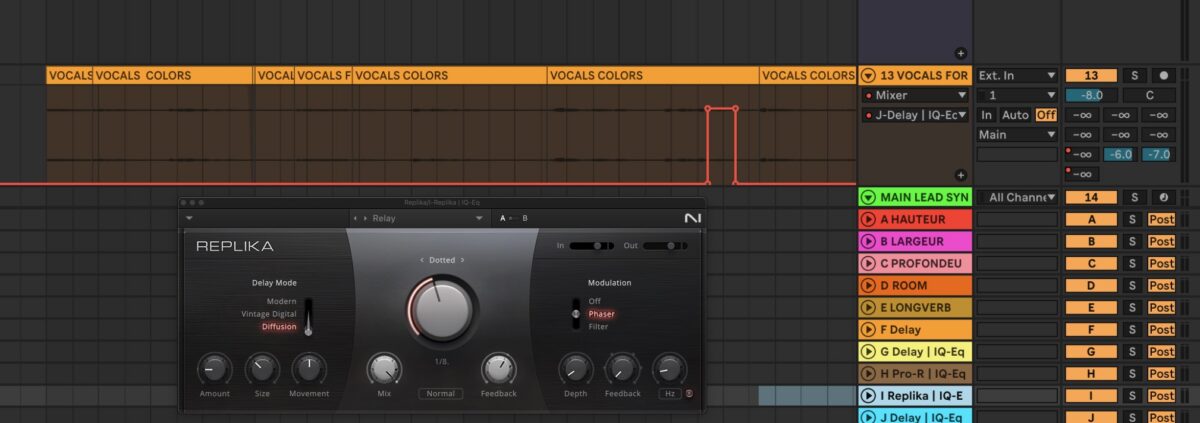Unfold the H Pro-R IQ-Eq return track
Viewport: 1200px width, 423px height.
(868, 373)
